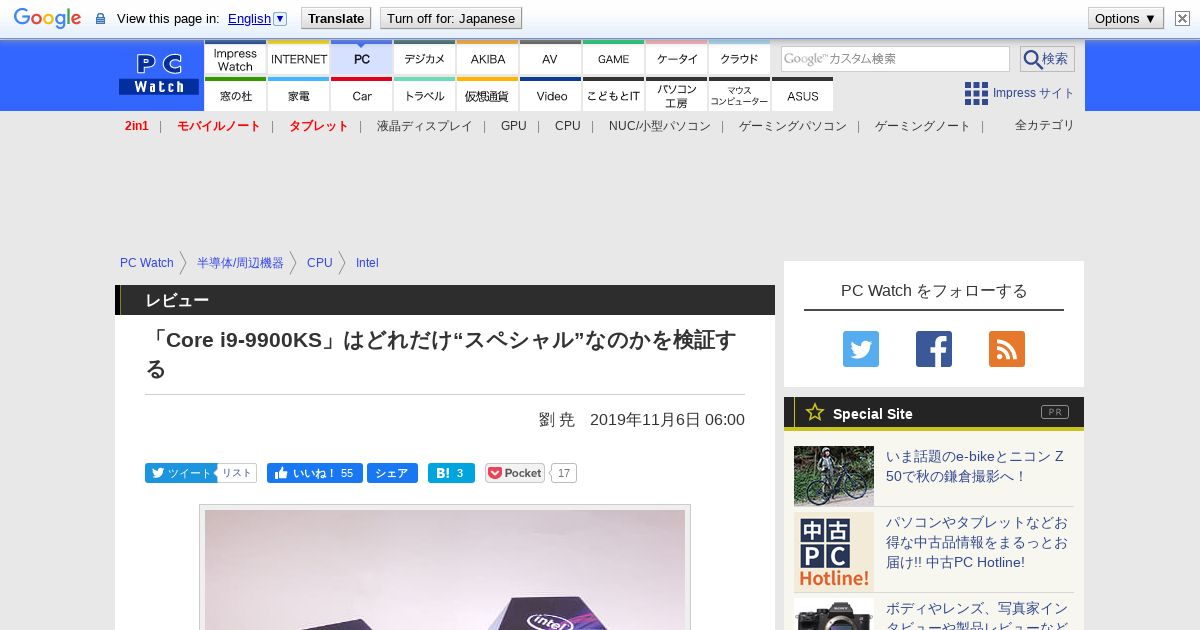
Task: Click the PC Watch logo
Action: pos(159,73)
